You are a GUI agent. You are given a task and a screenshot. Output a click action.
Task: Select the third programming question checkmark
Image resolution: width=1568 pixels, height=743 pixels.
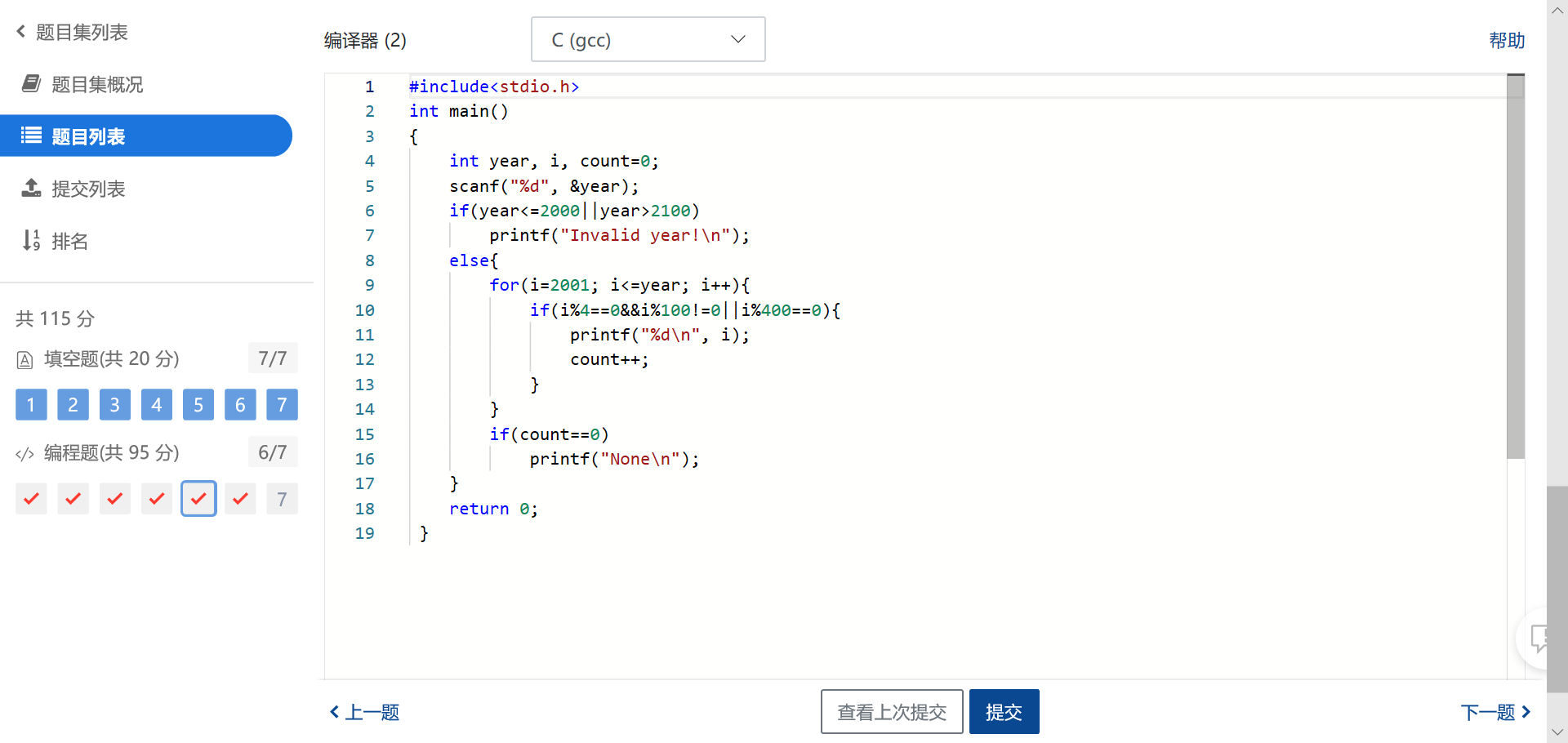[115, 499]
